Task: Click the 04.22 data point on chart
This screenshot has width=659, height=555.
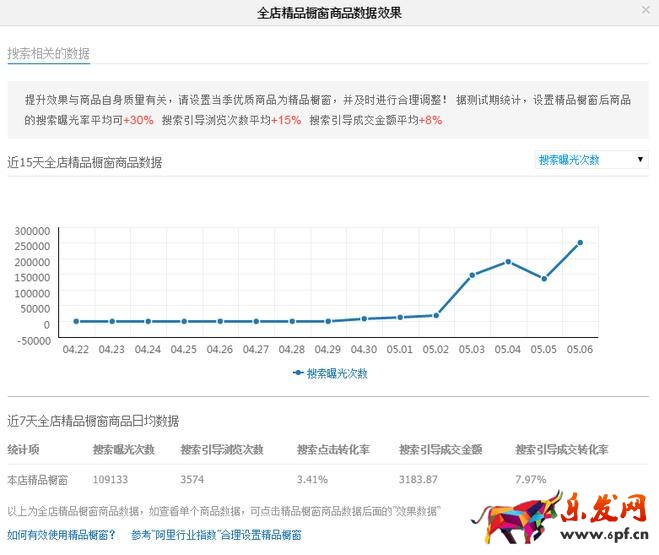Action: pyautogui.click(x=76, y=321)
